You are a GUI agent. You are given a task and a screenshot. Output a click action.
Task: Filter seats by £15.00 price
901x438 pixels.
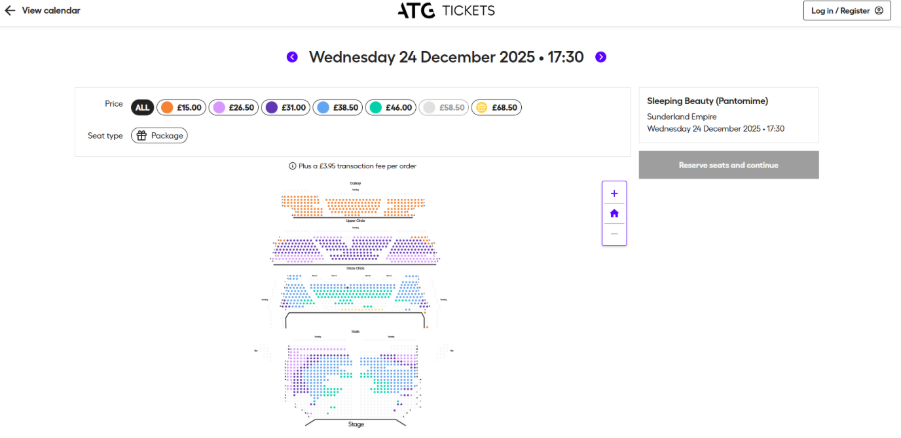[181, 107]
